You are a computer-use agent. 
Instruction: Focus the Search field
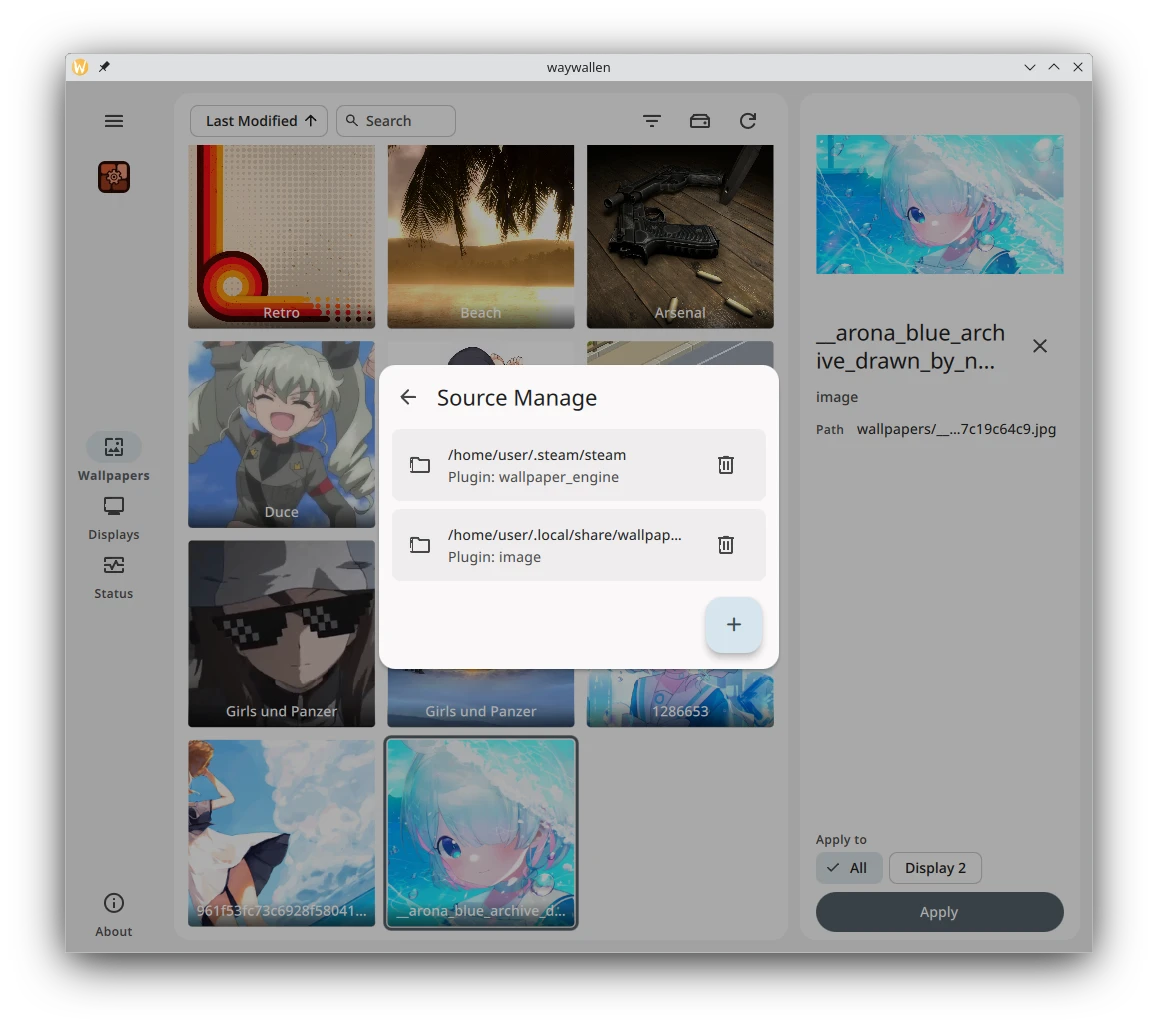click(396, 121)
